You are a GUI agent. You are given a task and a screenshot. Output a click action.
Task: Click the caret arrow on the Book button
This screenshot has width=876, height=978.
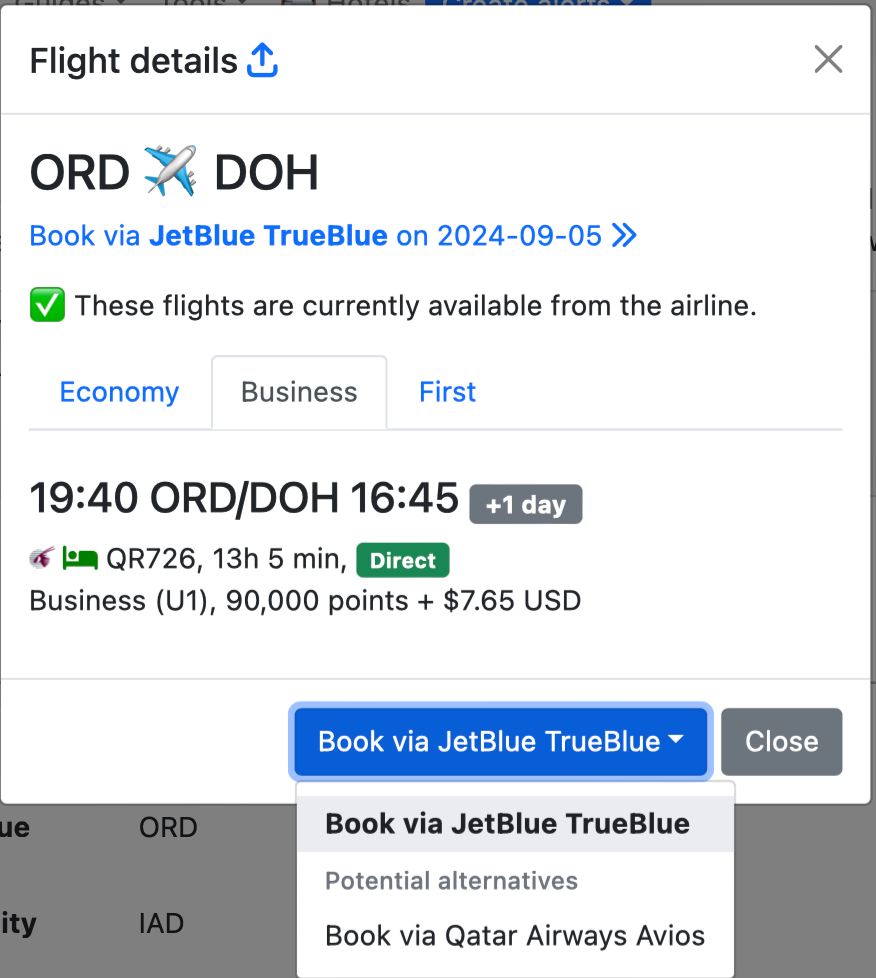(676, 741)
